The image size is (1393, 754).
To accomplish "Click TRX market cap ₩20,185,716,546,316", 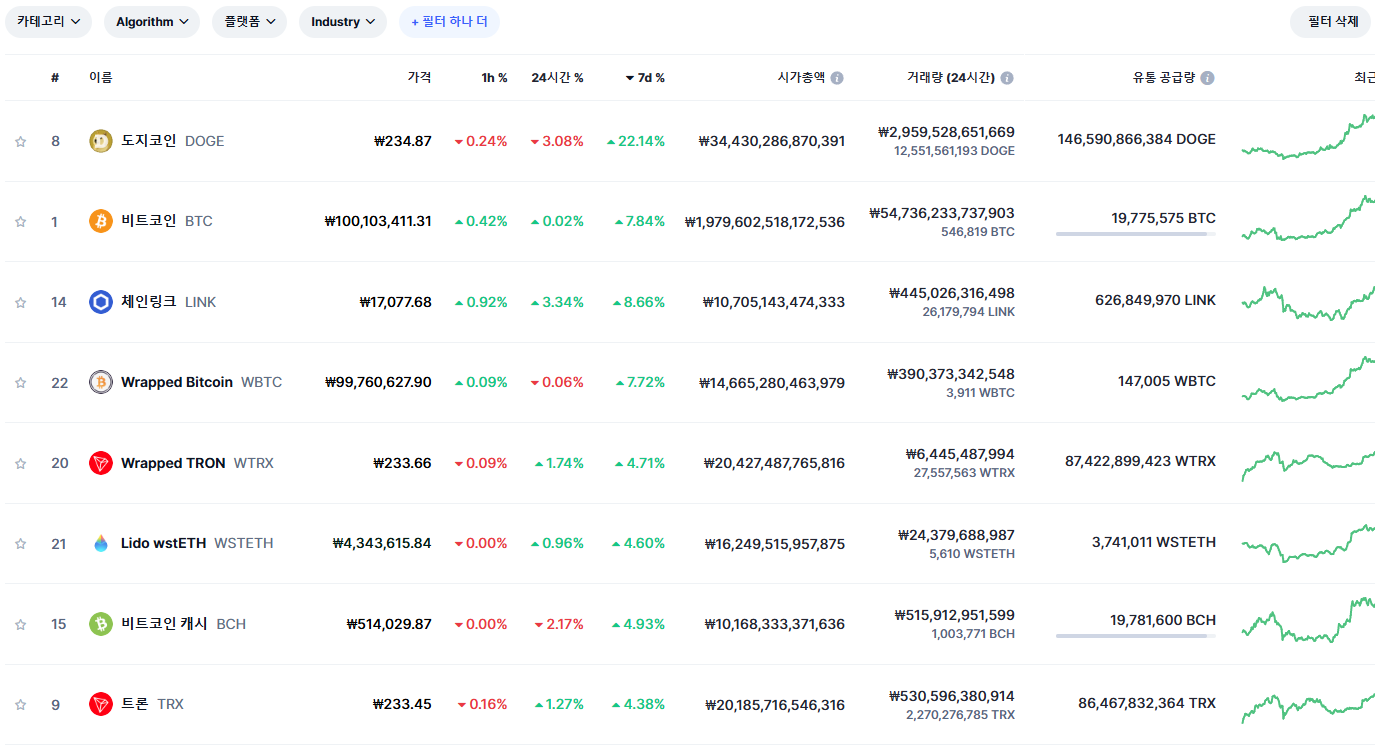I will (774, 704).
